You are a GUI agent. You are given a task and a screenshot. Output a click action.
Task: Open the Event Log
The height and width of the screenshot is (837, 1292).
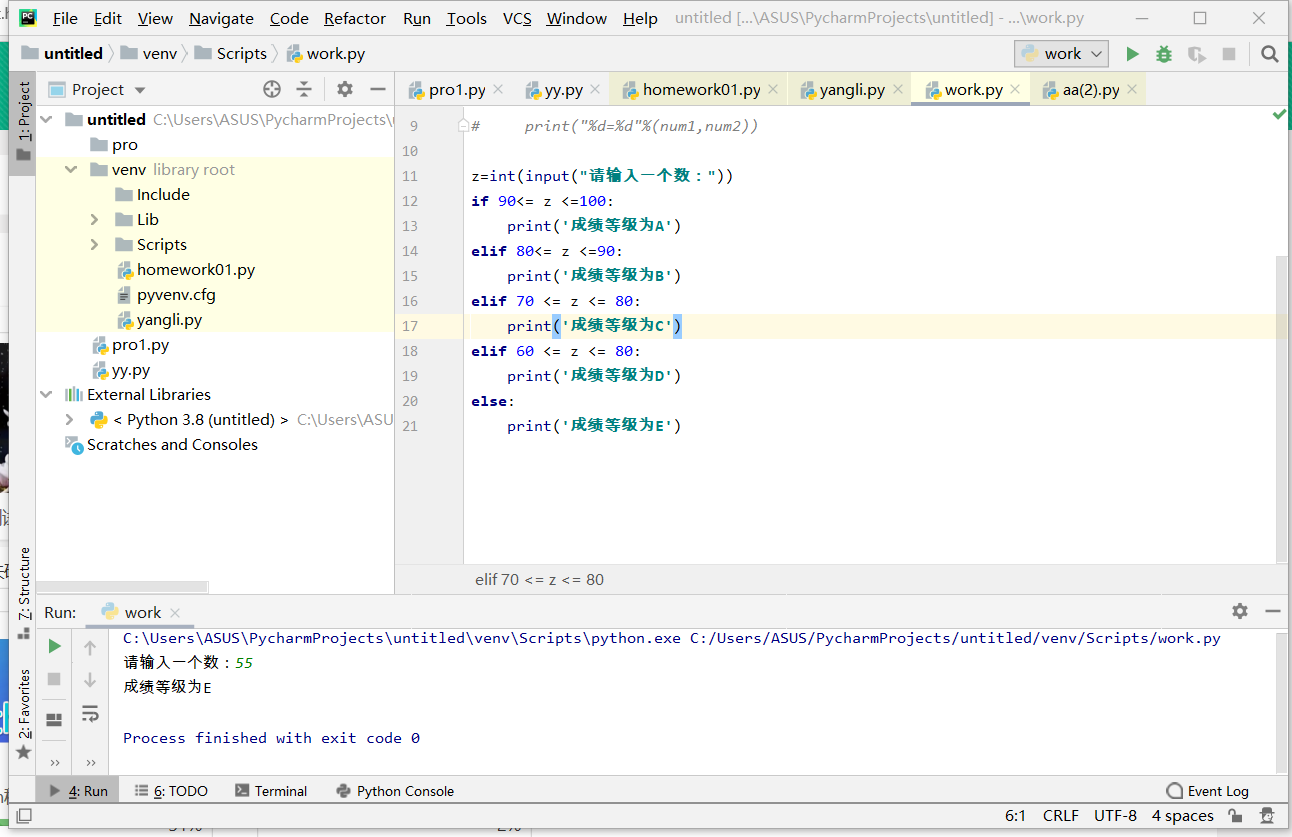point(1207,791)
